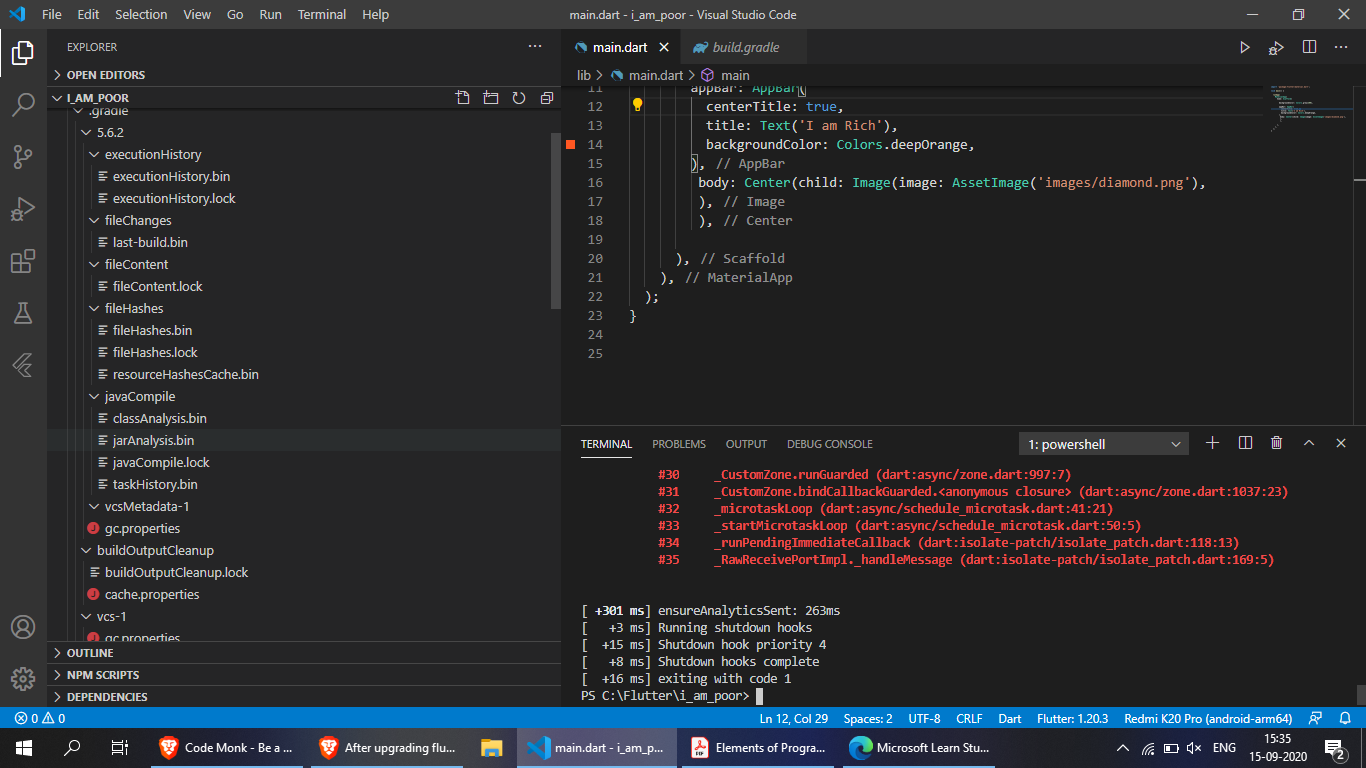Click the Split Editor icon
This screenshot has width=1366, height=768.
[x=1309, y=47]
